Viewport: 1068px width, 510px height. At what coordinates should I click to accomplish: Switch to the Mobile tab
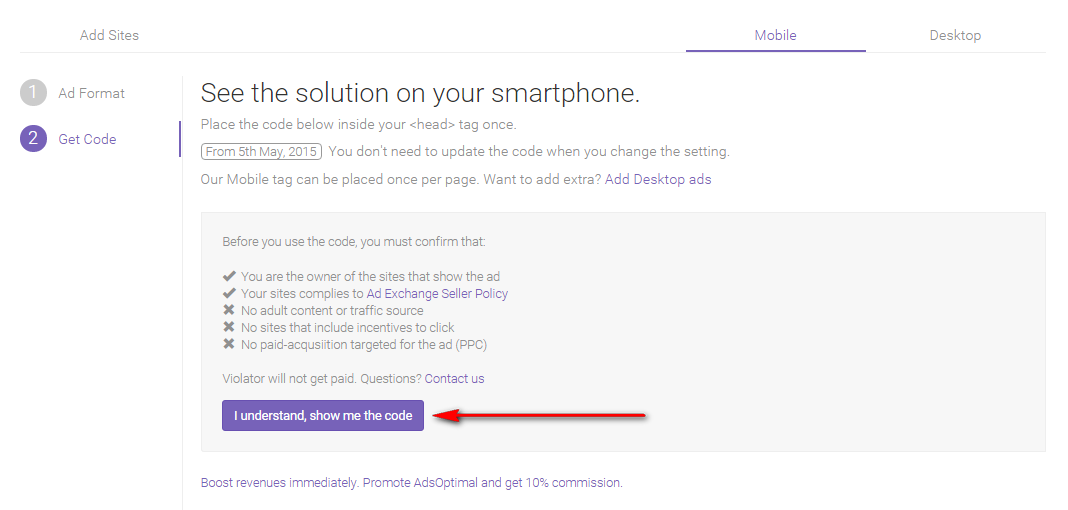pyautogui.click(x=775, y=35)
